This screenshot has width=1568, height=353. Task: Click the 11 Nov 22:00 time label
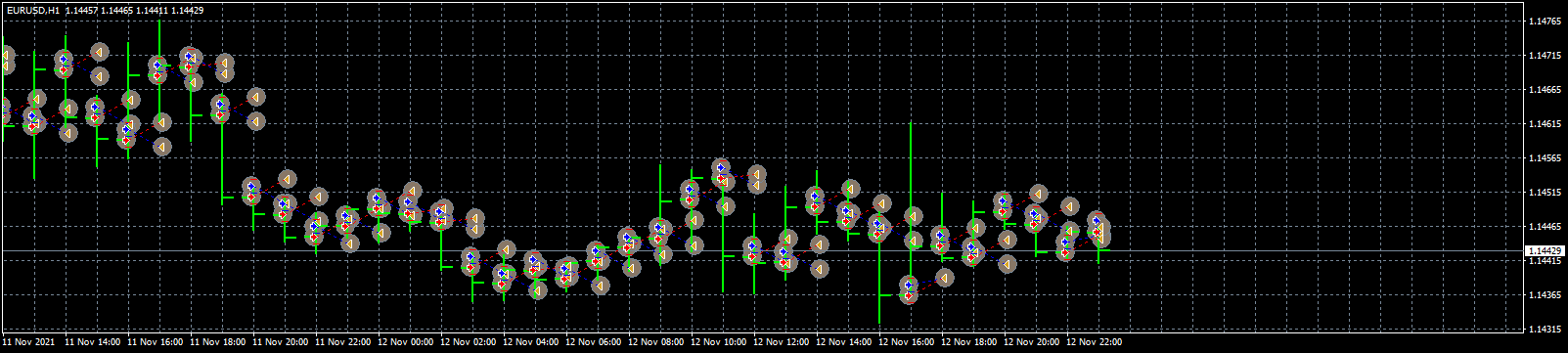point(343,343)
